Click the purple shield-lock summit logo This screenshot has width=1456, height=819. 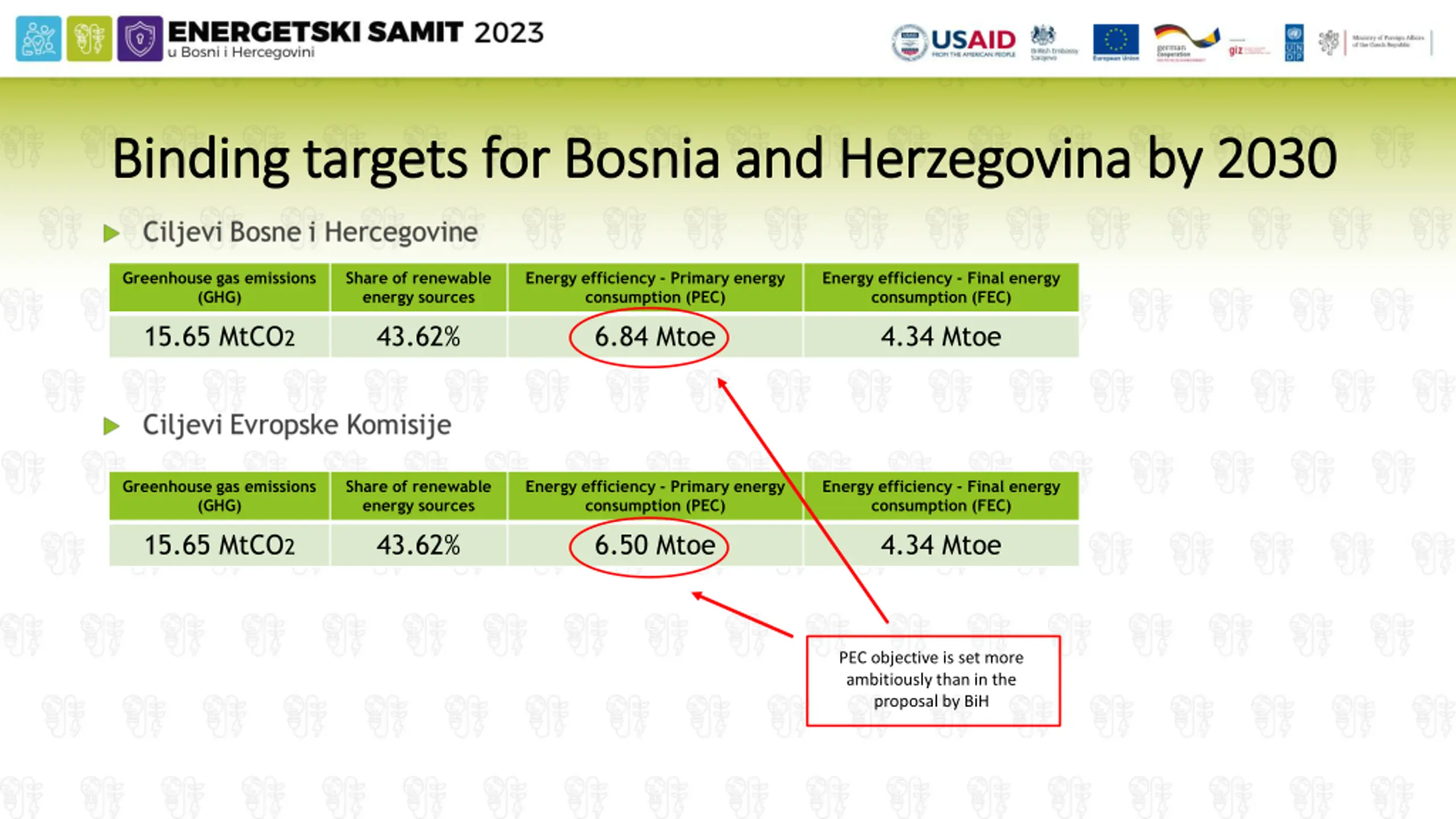pyautogui.click(x=140, y=39)
